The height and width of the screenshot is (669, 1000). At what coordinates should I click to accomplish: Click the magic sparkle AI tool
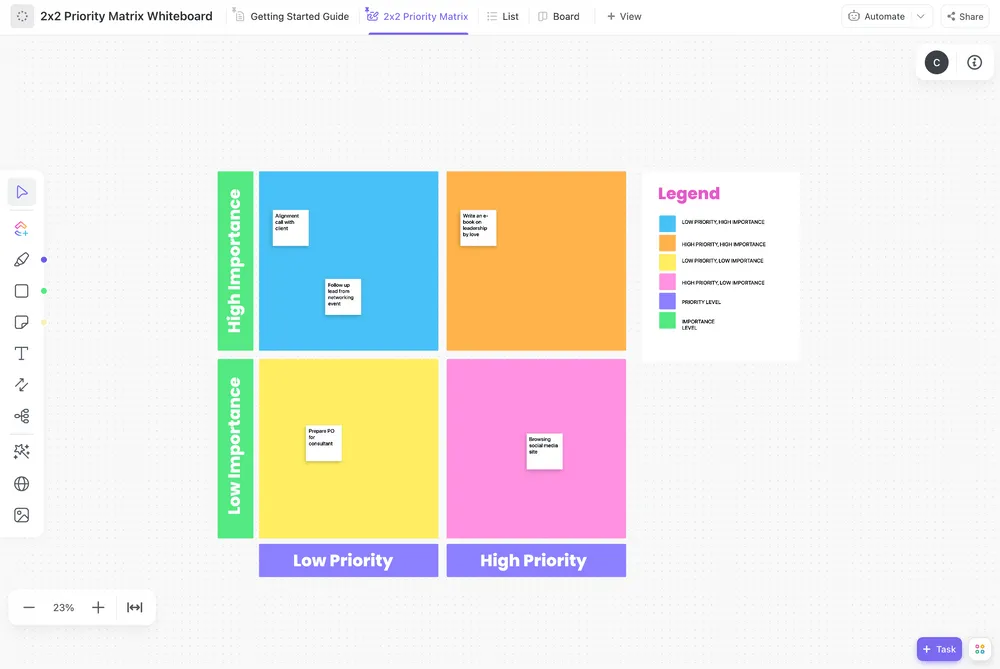(x=22, y=452)
